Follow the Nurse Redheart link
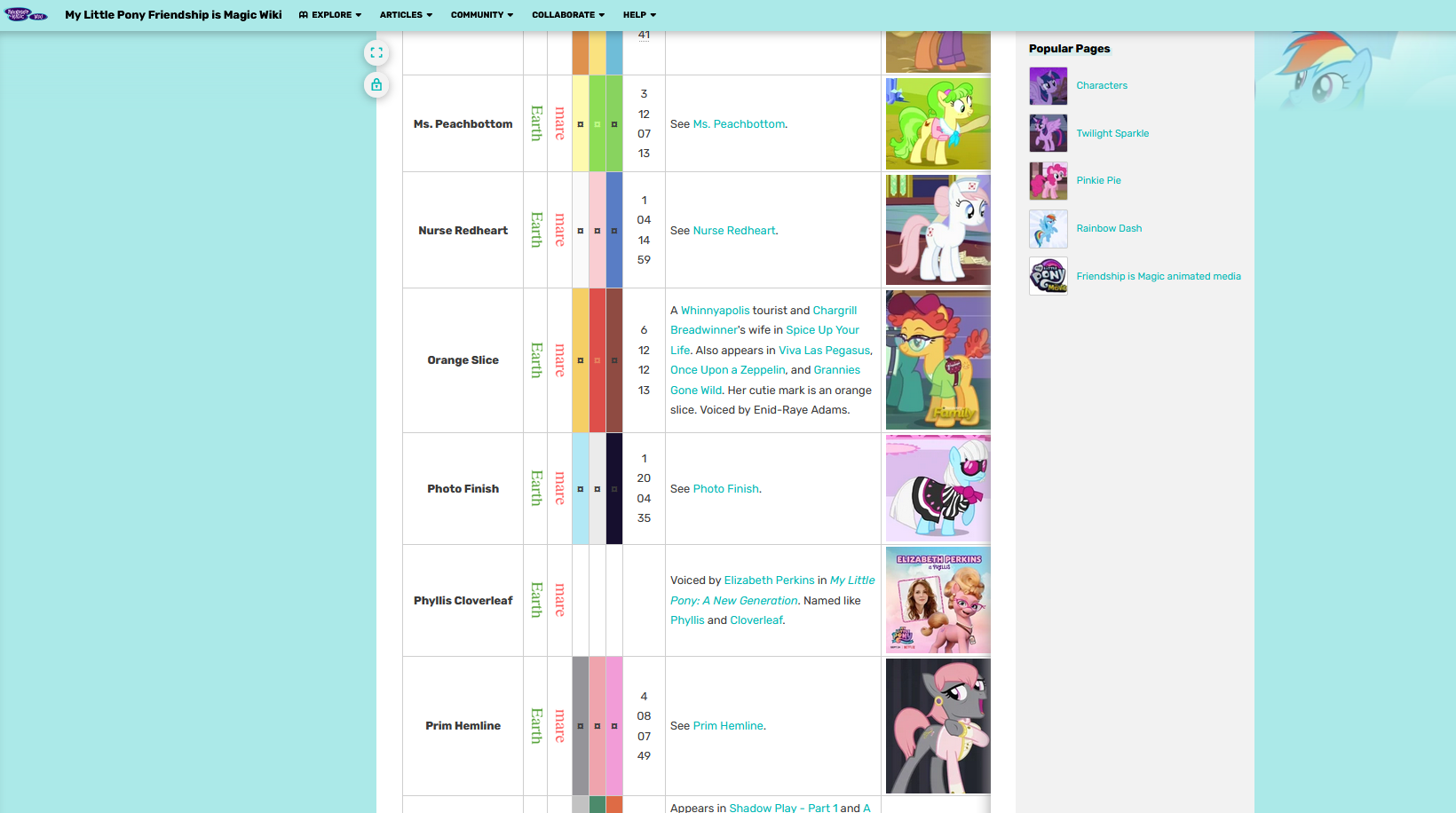The image size is (1456, 813). point(734,231)
